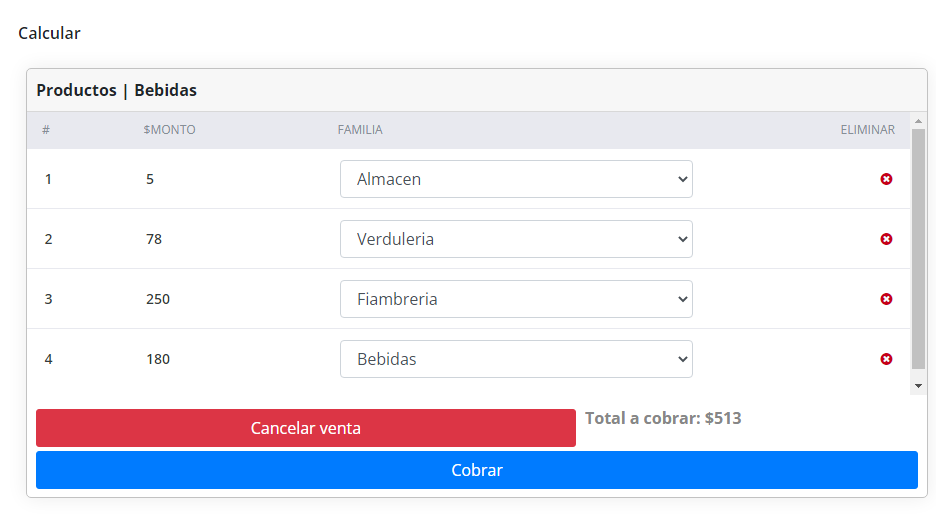Image resolution: width=936 pixels, height=520 pixels.
Task: Click the blue Cobrar button
Action: pos(477,470)
